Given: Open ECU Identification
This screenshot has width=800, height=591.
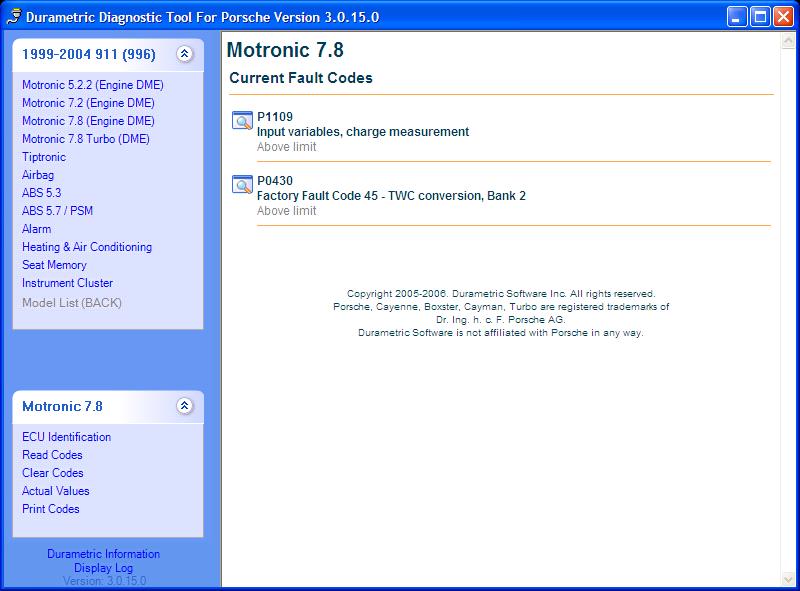Looking at the screenshot, I should pos(66,437).
